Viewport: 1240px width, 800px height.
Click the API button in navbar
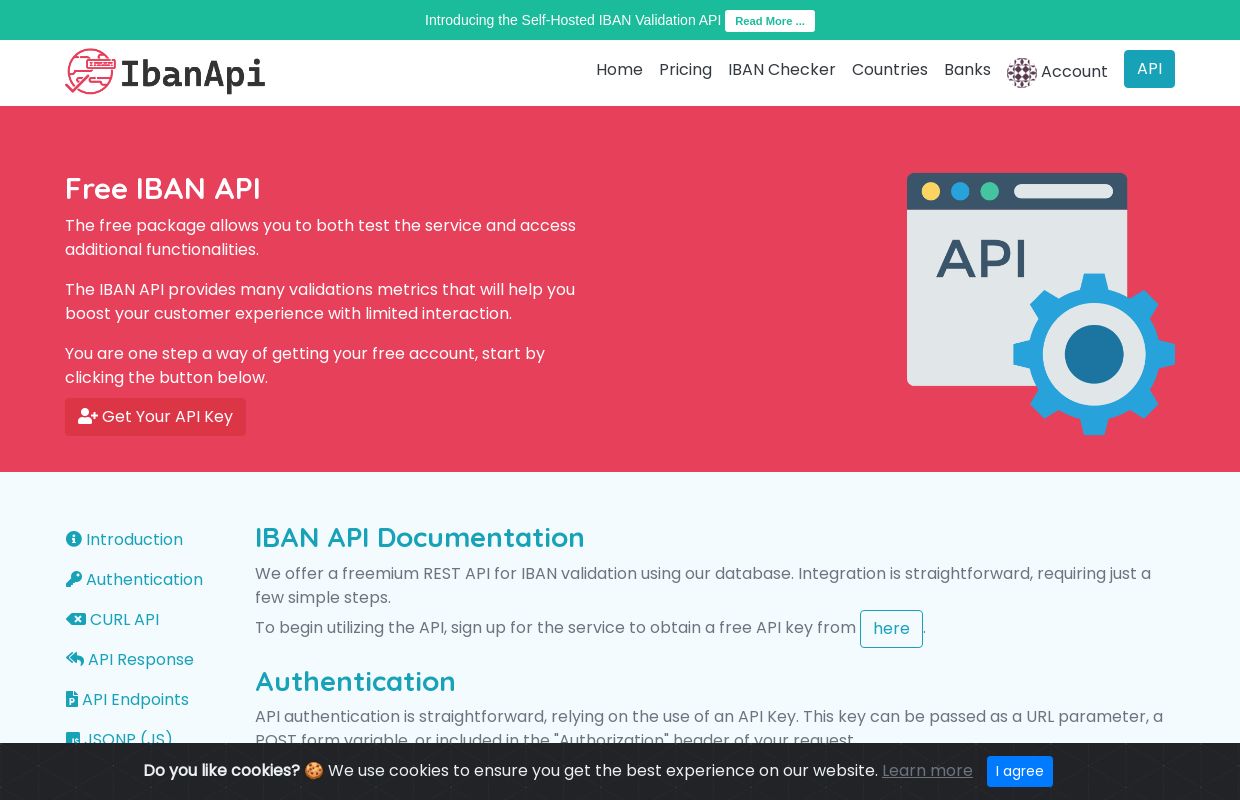pos(1149,69)
